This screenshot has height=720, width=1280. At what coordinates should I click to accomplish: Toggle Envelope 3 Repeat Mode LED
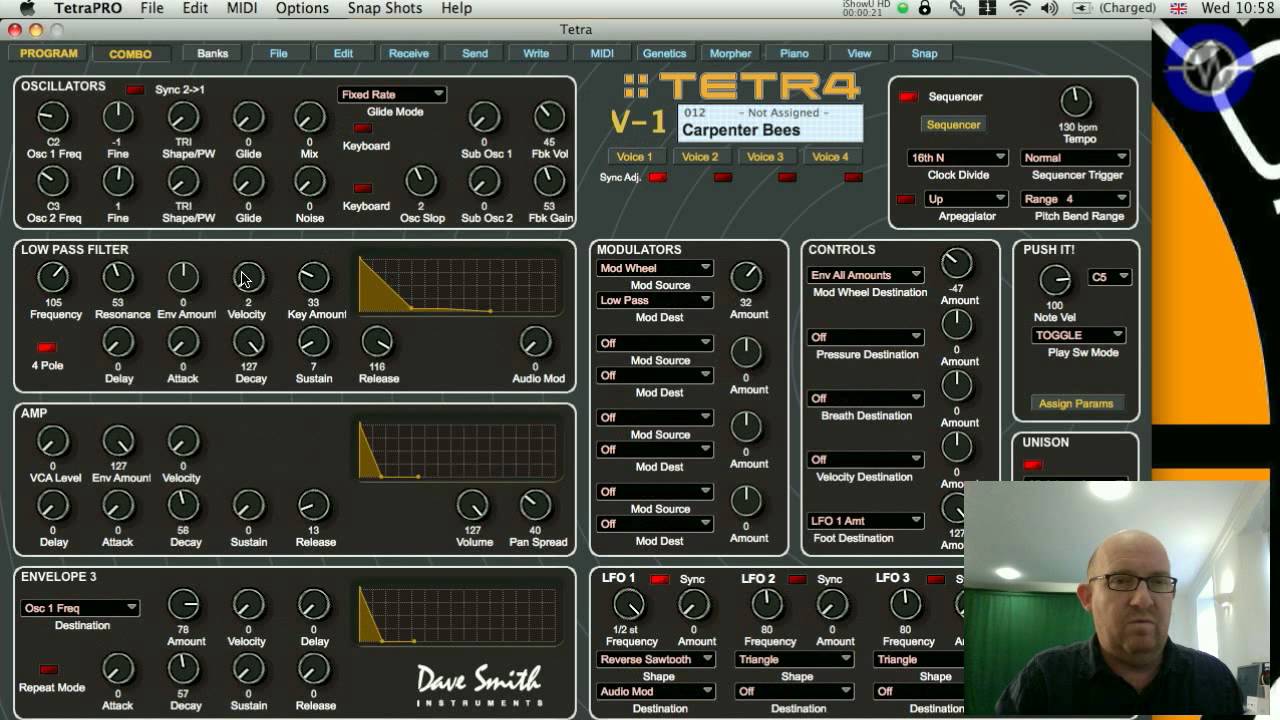(x=48, y=669)
